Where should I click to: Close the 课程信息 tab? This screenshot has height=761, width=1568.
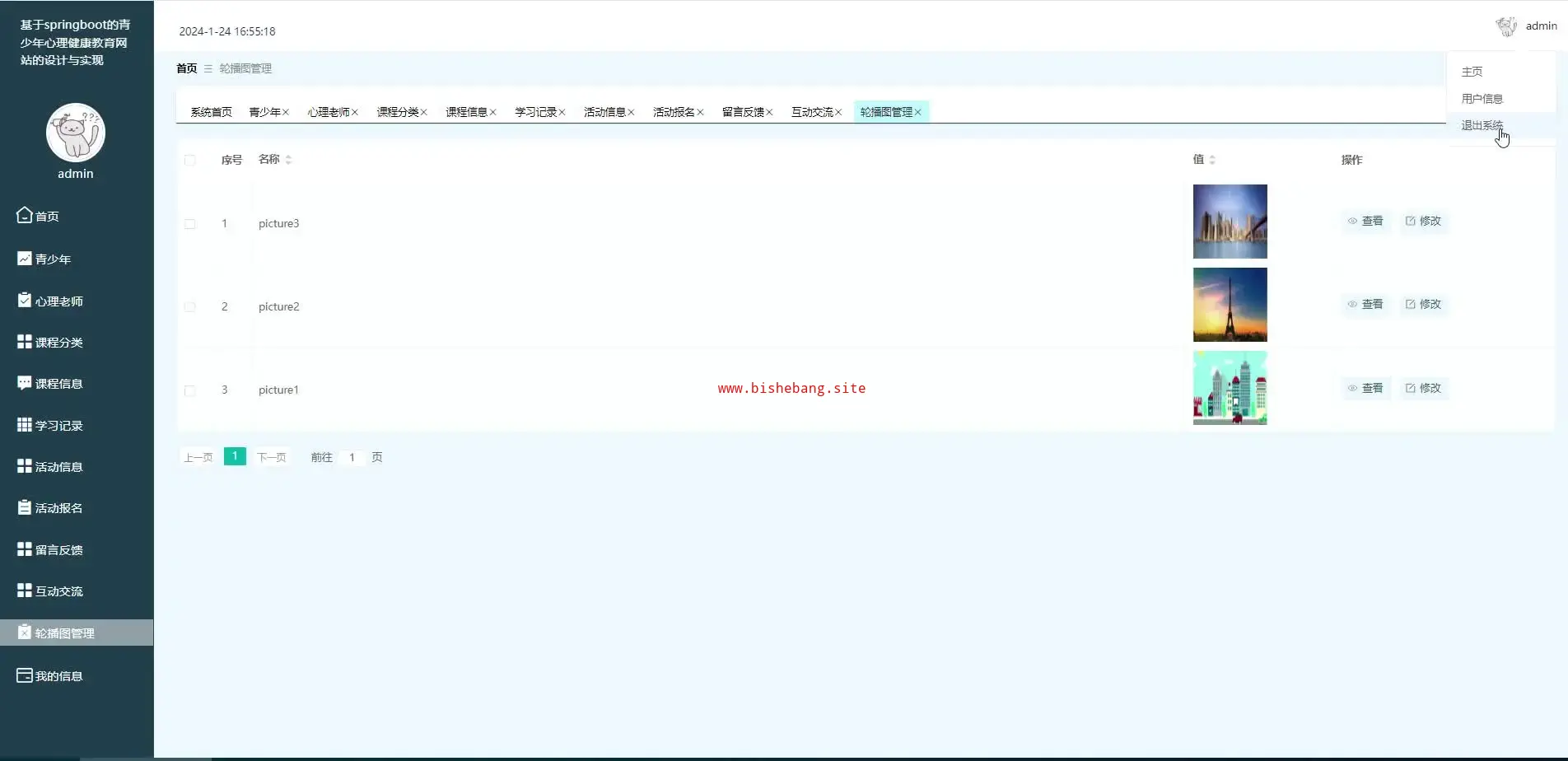click(493, 112)
